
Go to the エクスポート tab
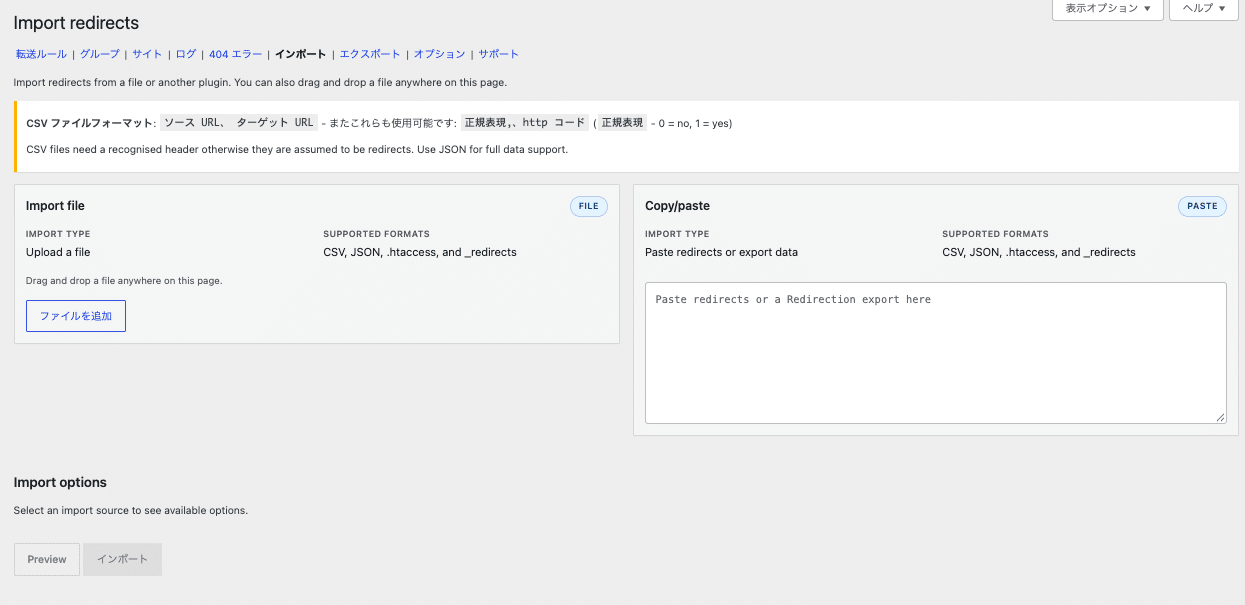tap(370, 54)
